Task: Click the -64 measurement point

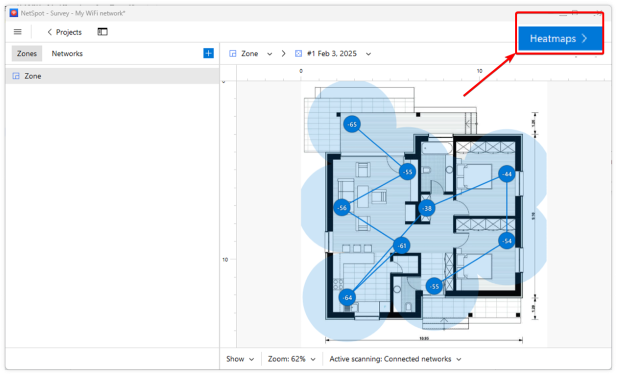Action: tap(347, 297)
